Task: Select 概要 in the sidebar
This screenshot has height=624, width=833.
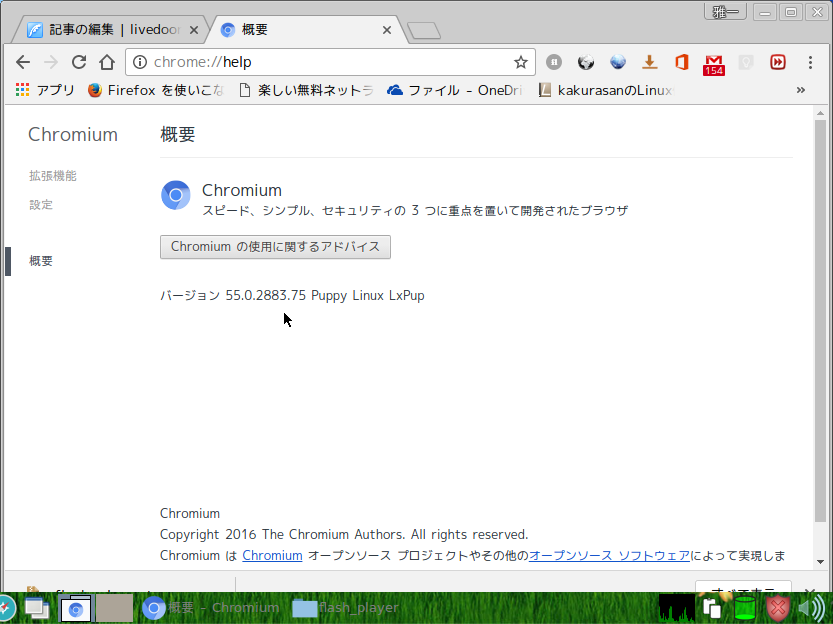Action: 41,261
